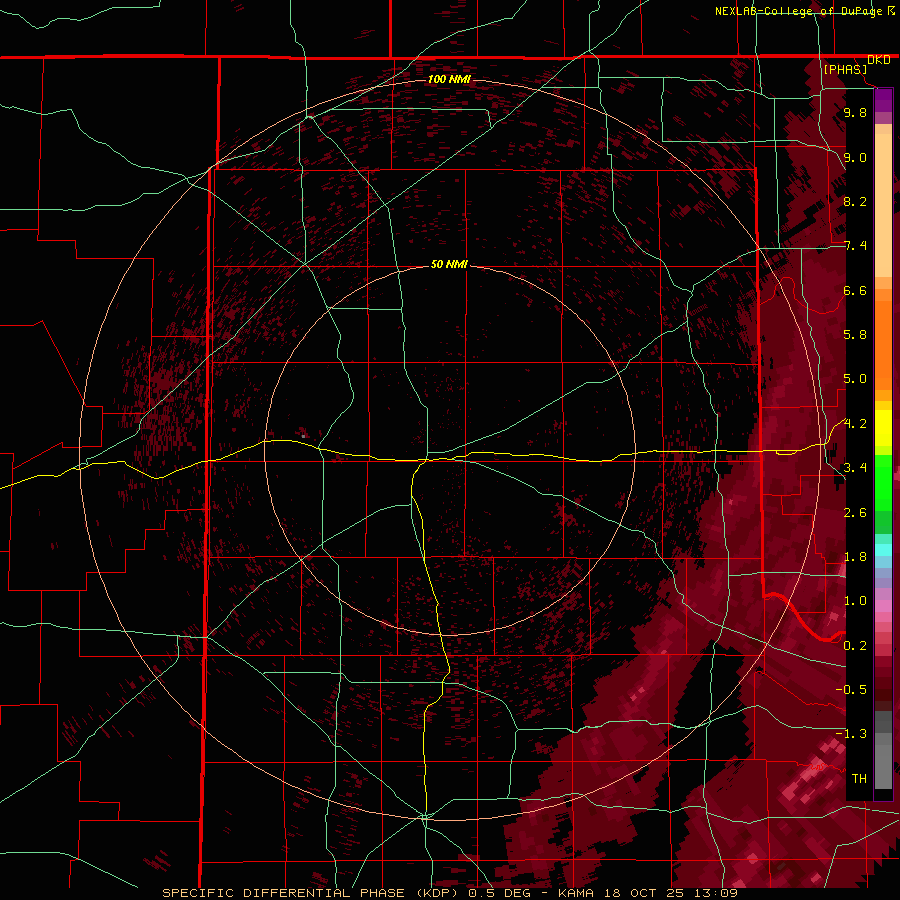Click the 5.0 legend value
Viewport: 900px width, 900px height.
[x=855, y=379]
